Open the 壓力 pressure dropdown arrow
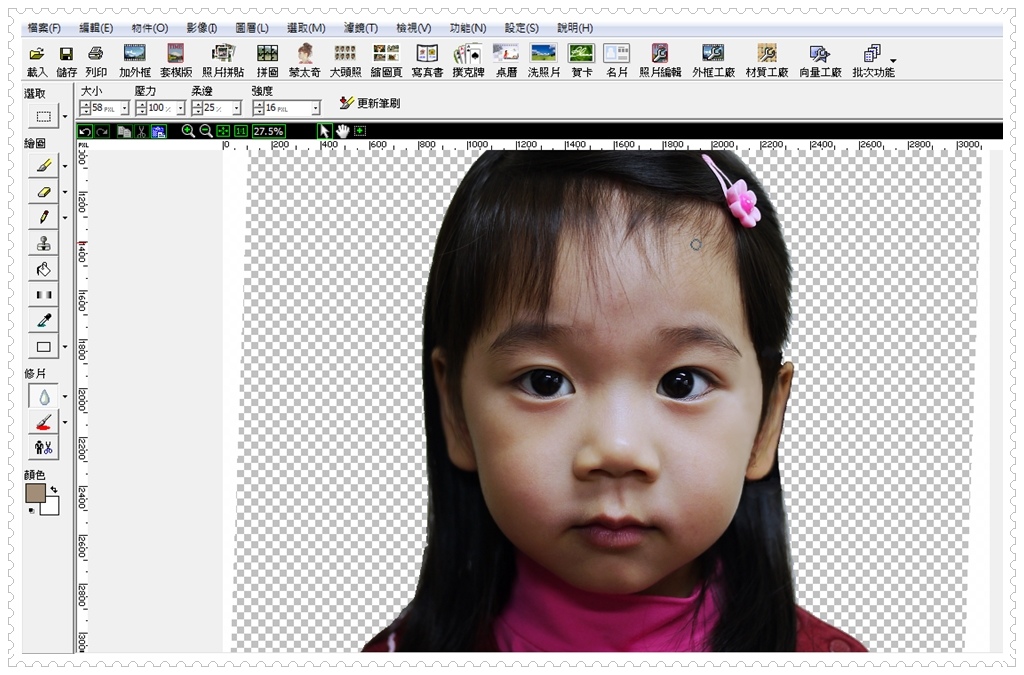Viewport: 1024px width, 675px height. point(181,108)
